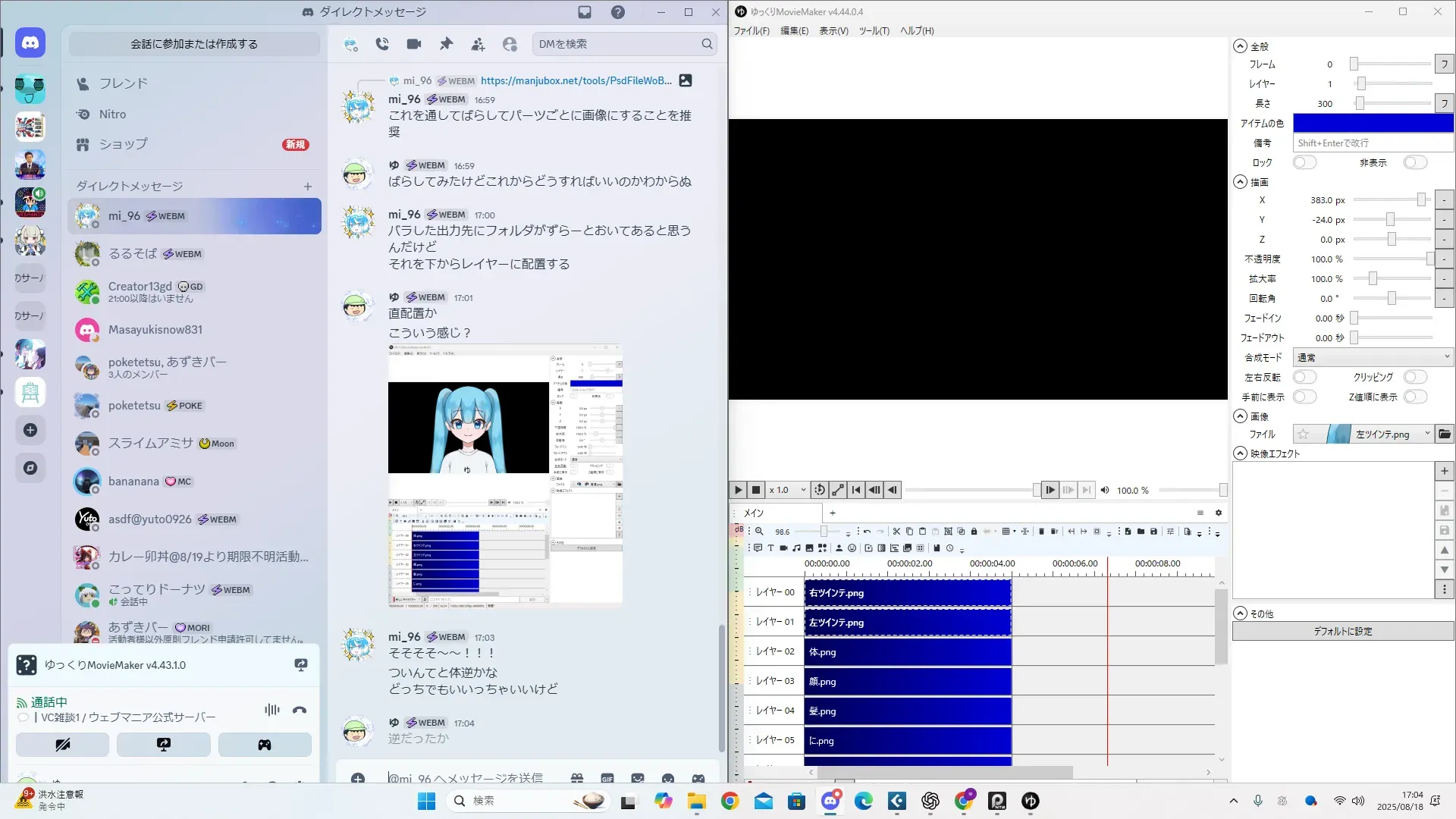Open the 合成モード dropdown
The image size is (1456, 819).
coord(1373,357)
